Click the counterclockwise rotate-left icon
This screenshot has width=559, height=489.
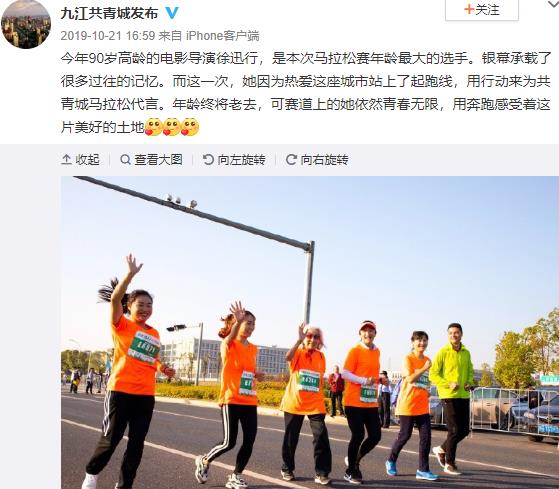coord(208,159)
